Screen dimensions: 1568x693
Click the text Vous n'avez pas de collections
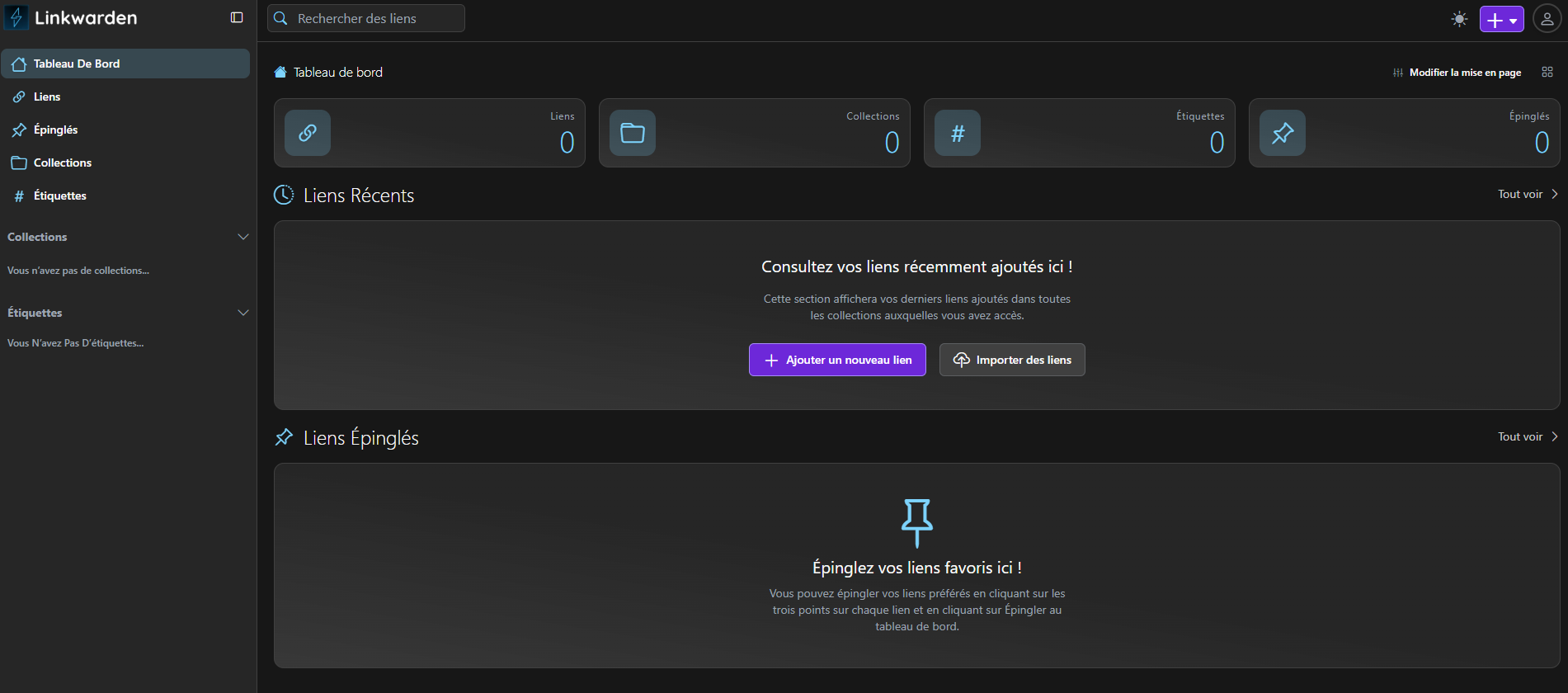click(x=78, y=271)
